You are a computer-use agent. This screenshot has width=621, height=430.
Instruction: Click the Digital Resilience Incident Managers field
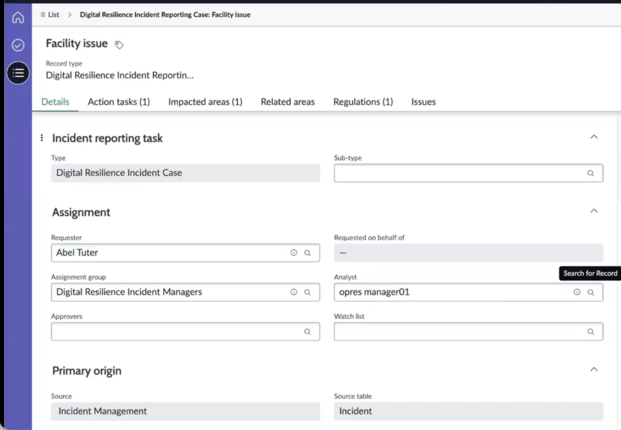[x=185, y=292]
